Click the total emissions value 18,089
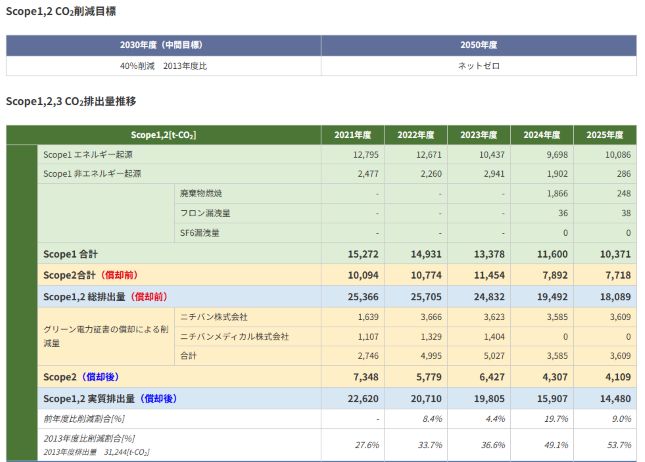645x462 pixels. click(x=615, y=297)
